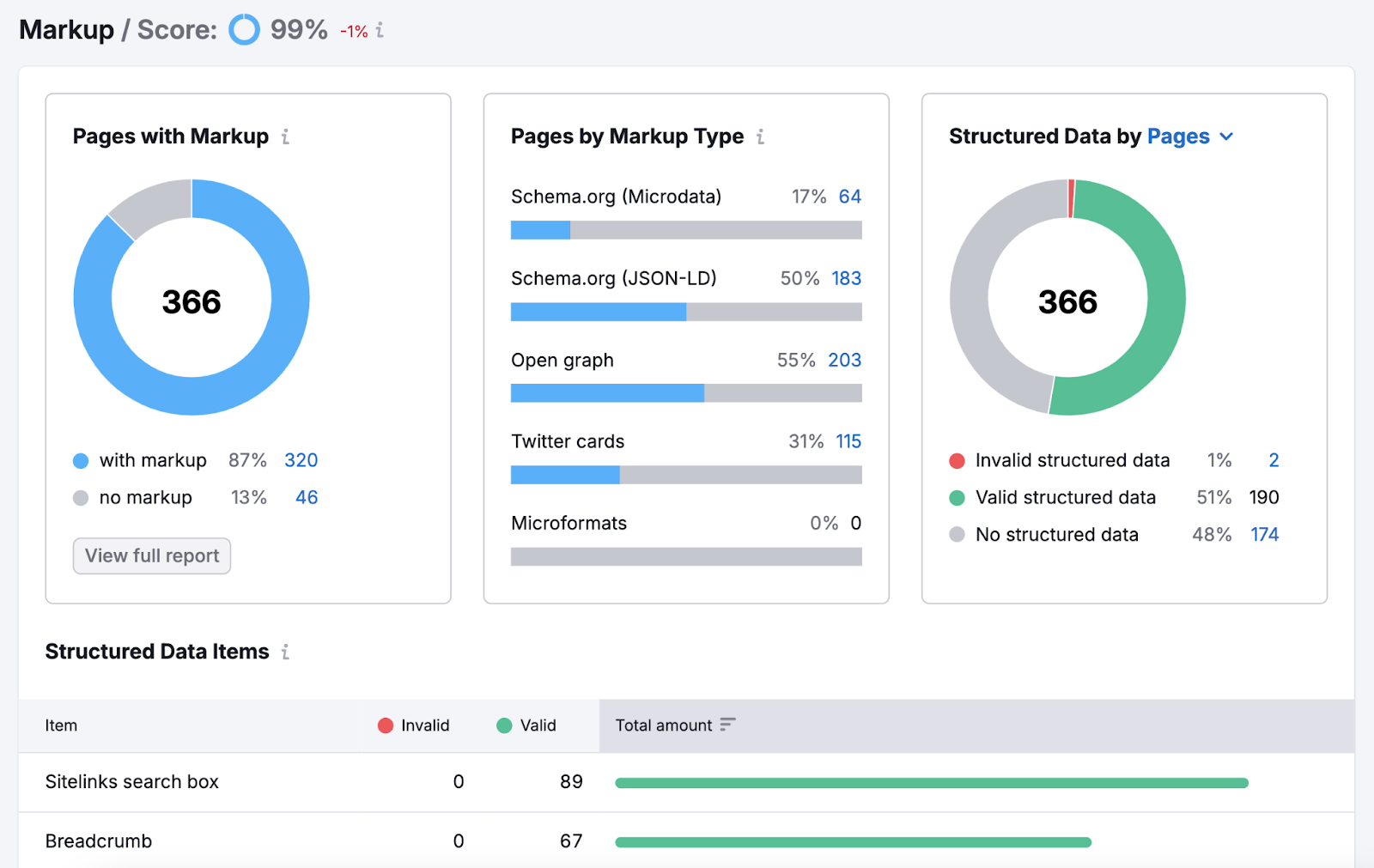Click the View full report button

click(x=152, y=555)
